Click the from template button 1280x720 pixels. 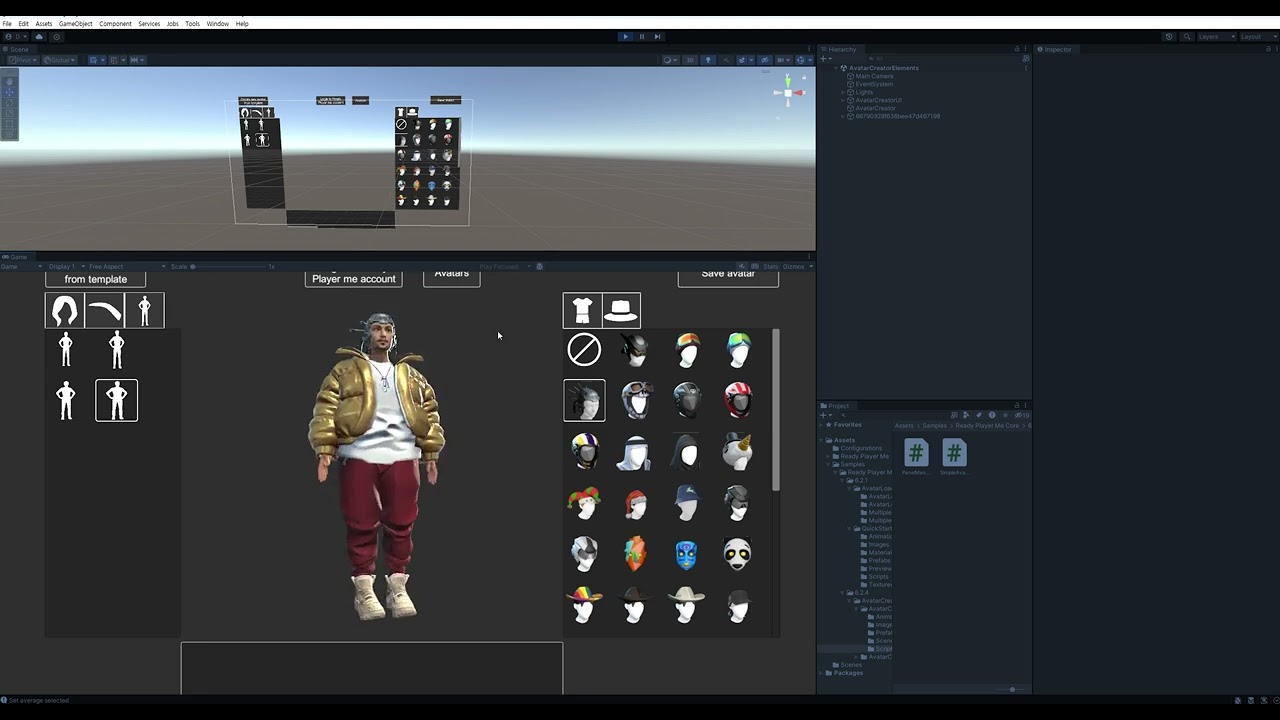click(x=96, y=279)
